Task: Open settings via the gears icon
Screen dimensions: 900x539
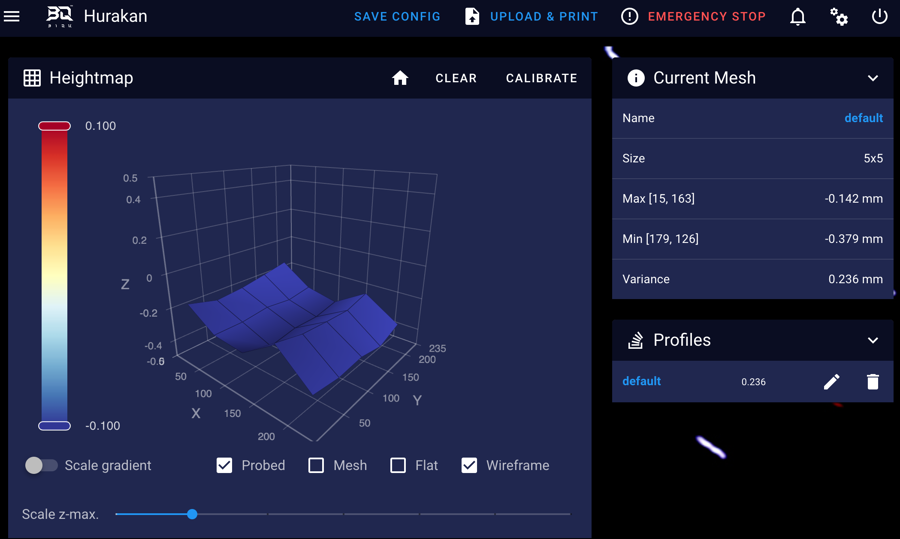Action: 839,17
